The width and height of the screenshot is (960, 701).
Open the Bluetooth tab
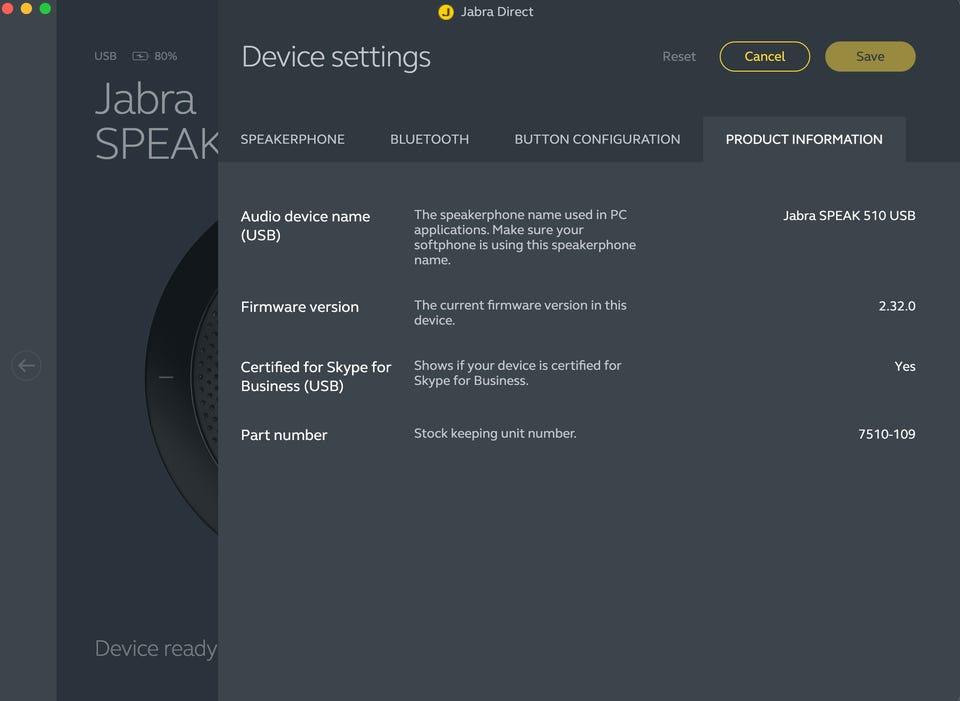pos(429,139)
